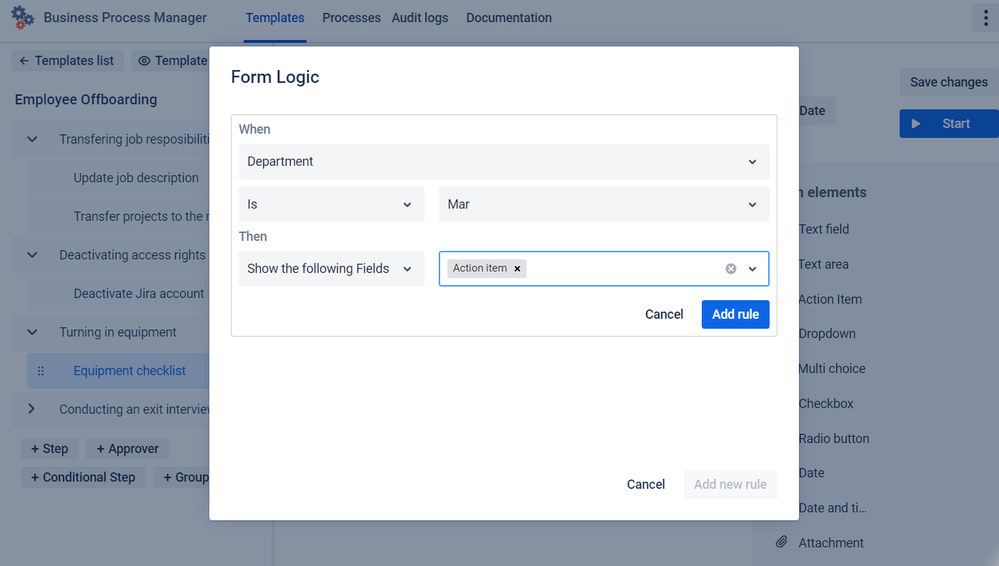This screenshot has width=999, height=566.
Task: Open Show the following Fields dropdown
Action: [331, 269]
